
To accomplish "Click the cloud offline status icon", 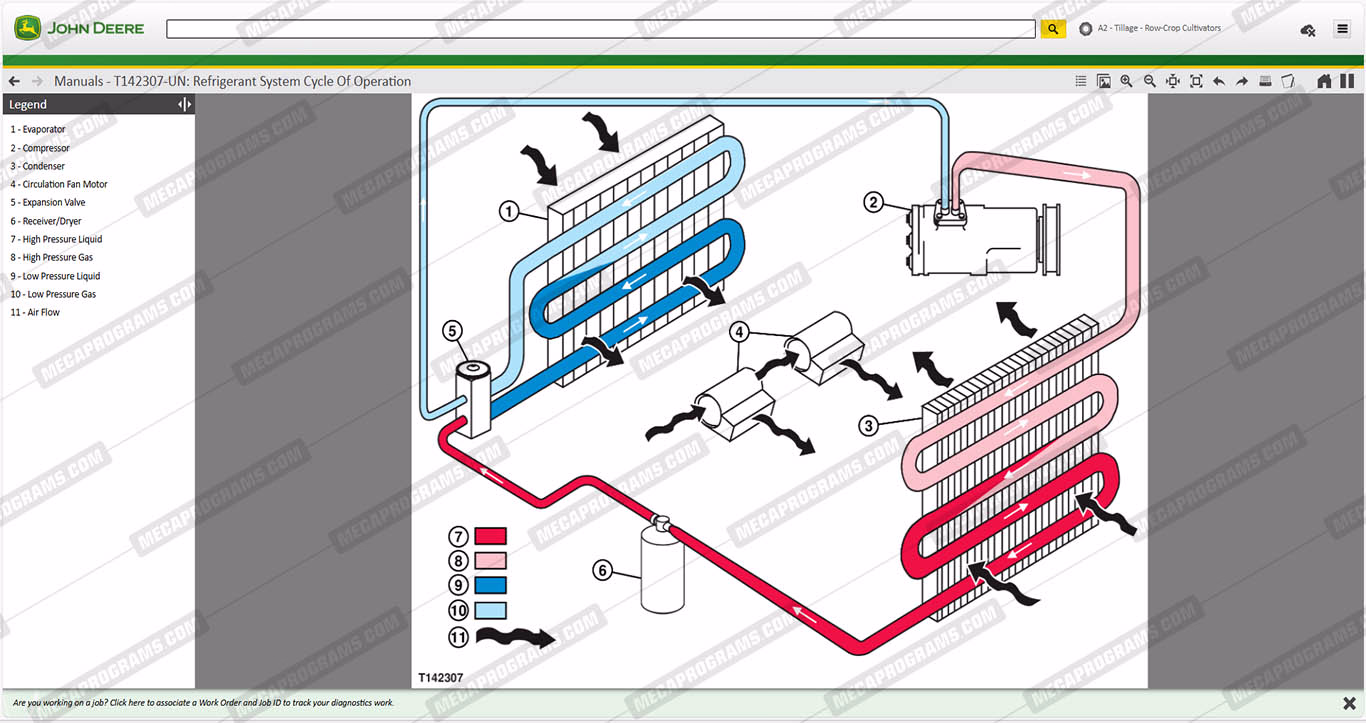I will [1307, 30].
